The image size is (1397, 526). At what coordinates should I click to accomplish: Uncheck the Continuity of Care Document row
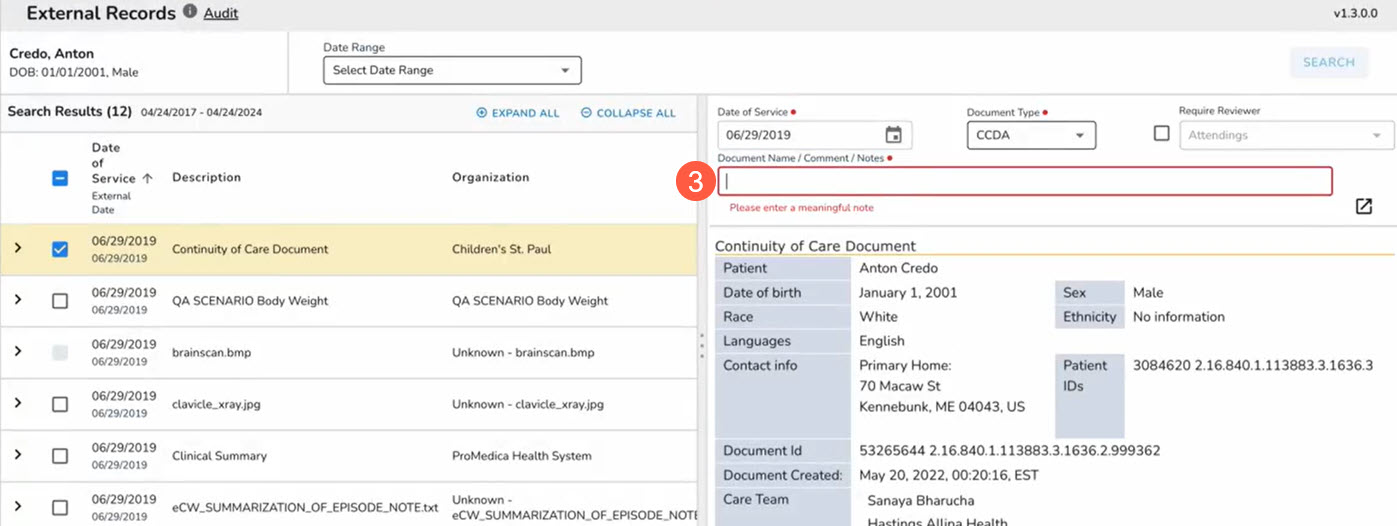pyautogui.click(x=60, y=250)
